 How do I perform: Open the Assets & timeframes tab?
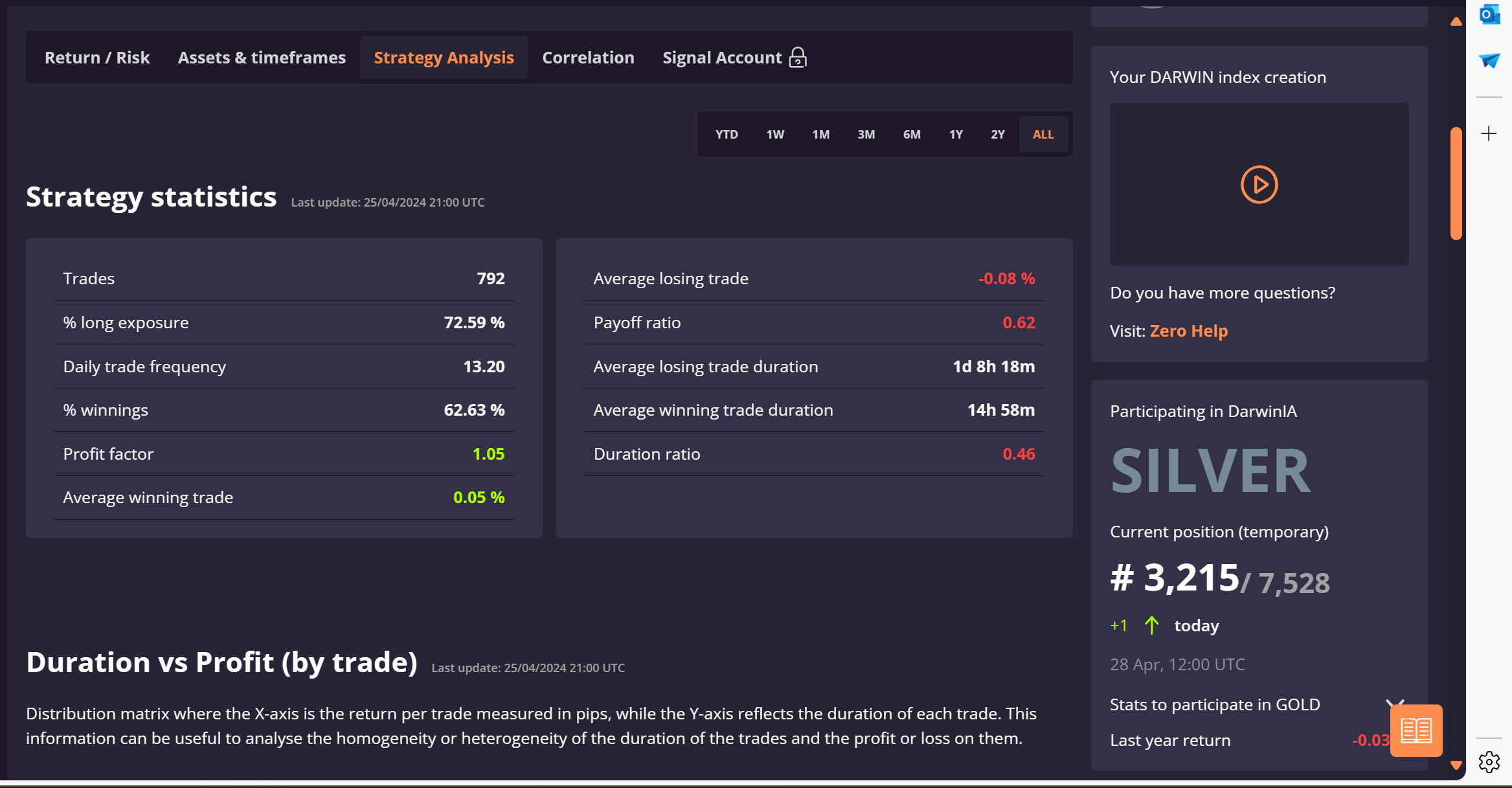coord(262,58)
